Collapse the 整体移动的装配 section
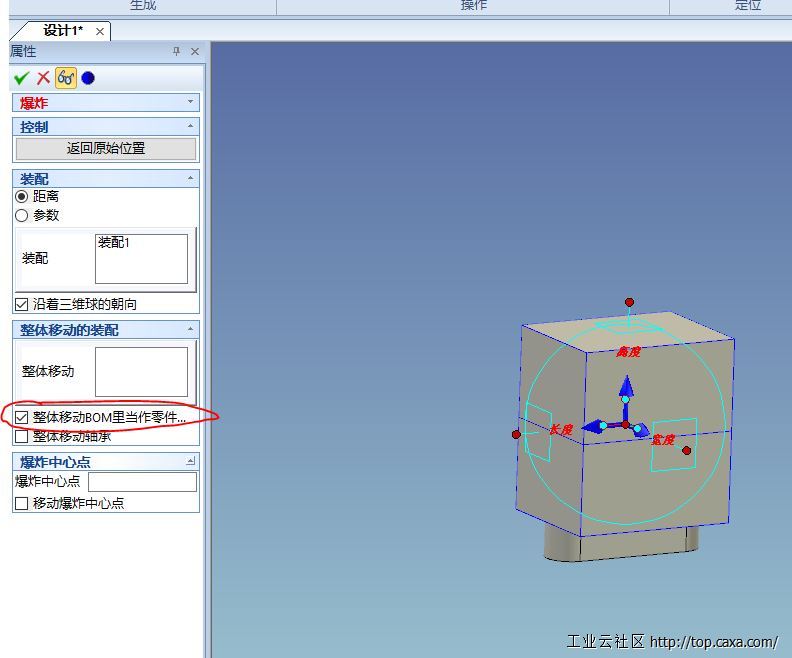 (x=190, y=330)
